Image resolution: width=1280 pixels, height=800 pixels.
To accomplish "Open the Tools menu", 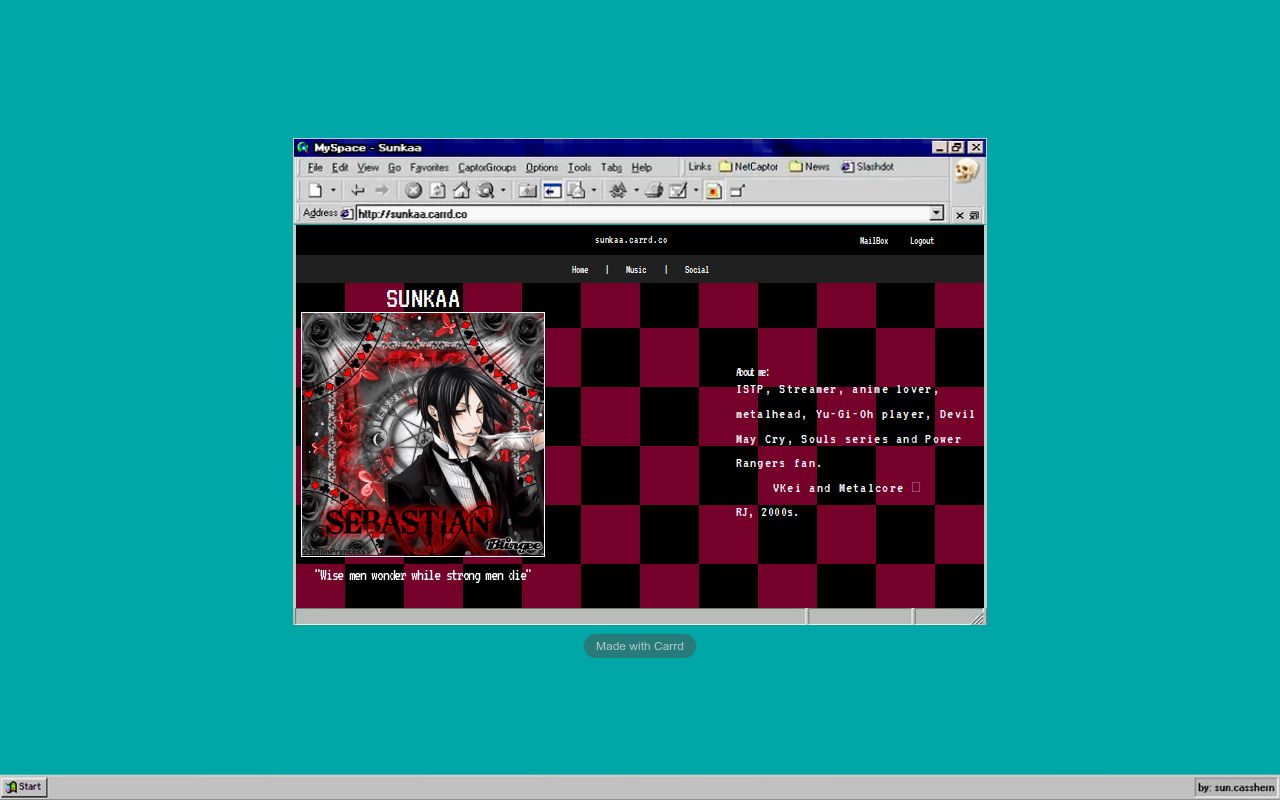I will (580, 167).
